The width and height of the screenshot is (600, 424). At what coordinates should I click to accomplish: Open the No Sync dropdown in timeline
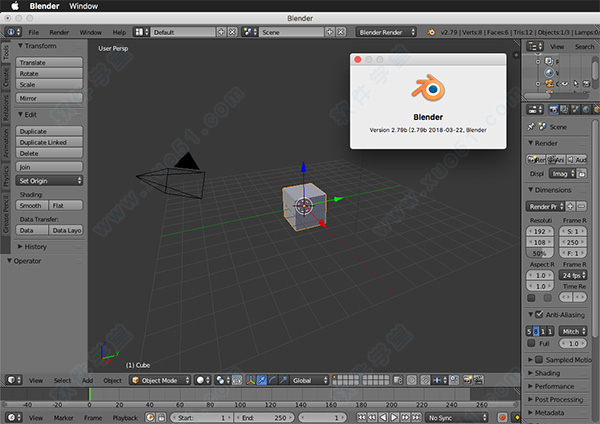tap(457, 417)
